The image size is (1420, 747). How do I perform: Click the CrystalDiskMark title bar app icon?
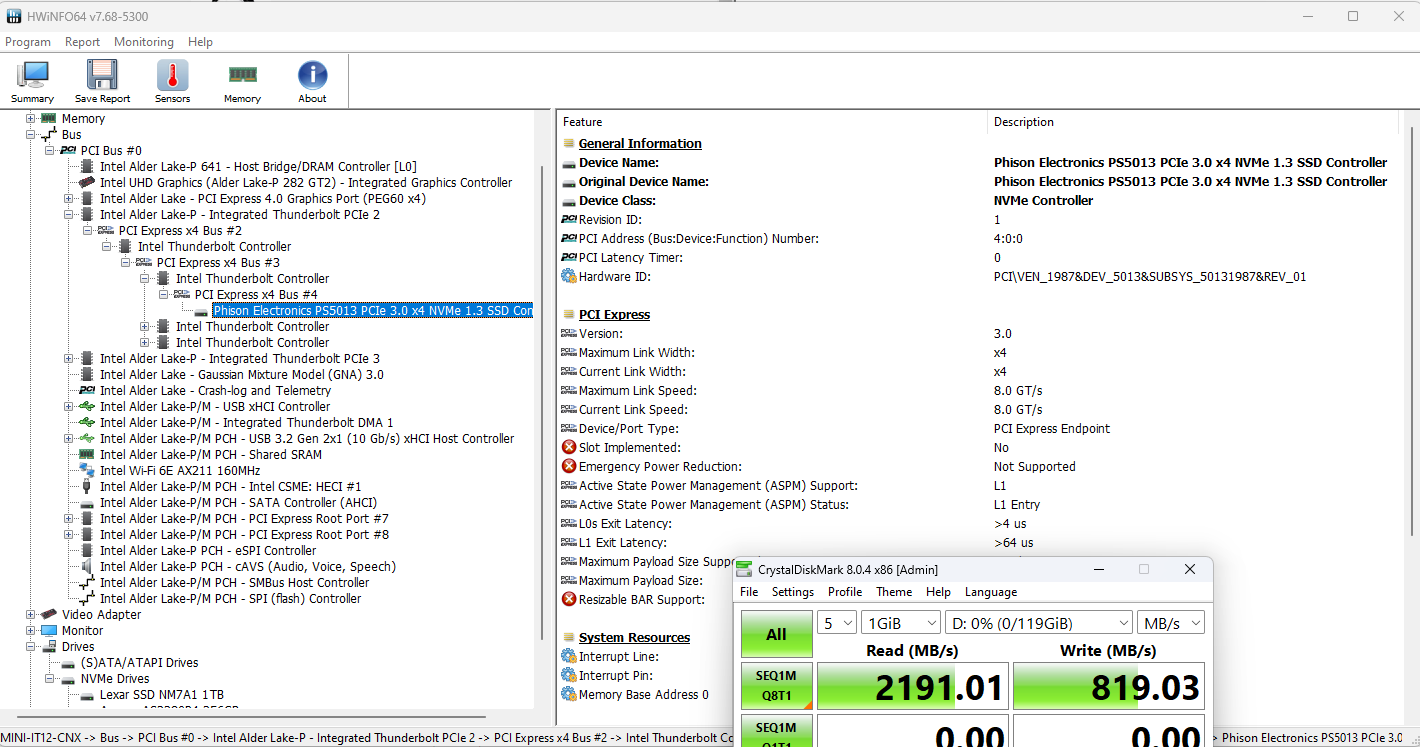tap(744, 570)
